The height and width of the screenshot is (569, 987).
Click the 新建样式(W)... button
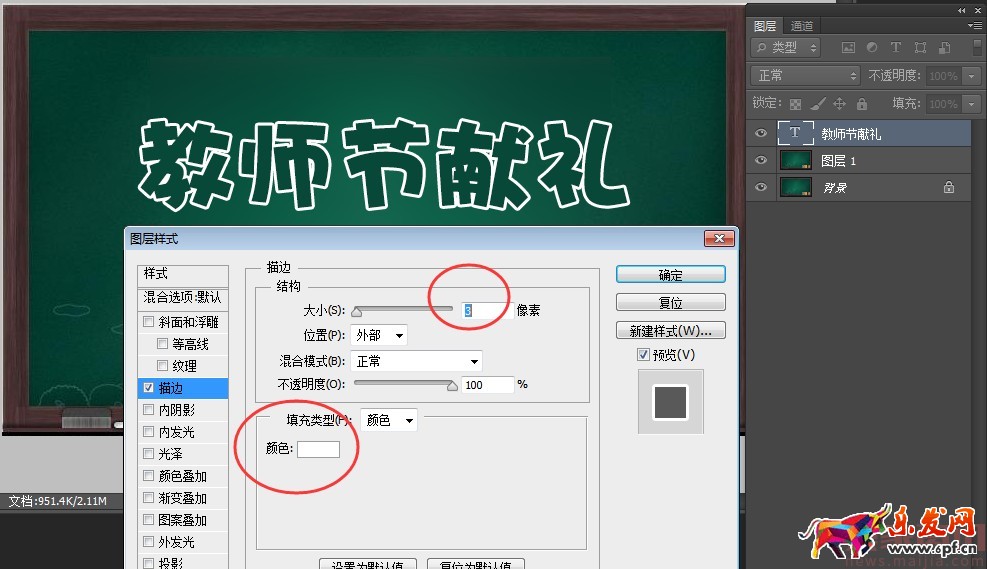coord(670,331)
